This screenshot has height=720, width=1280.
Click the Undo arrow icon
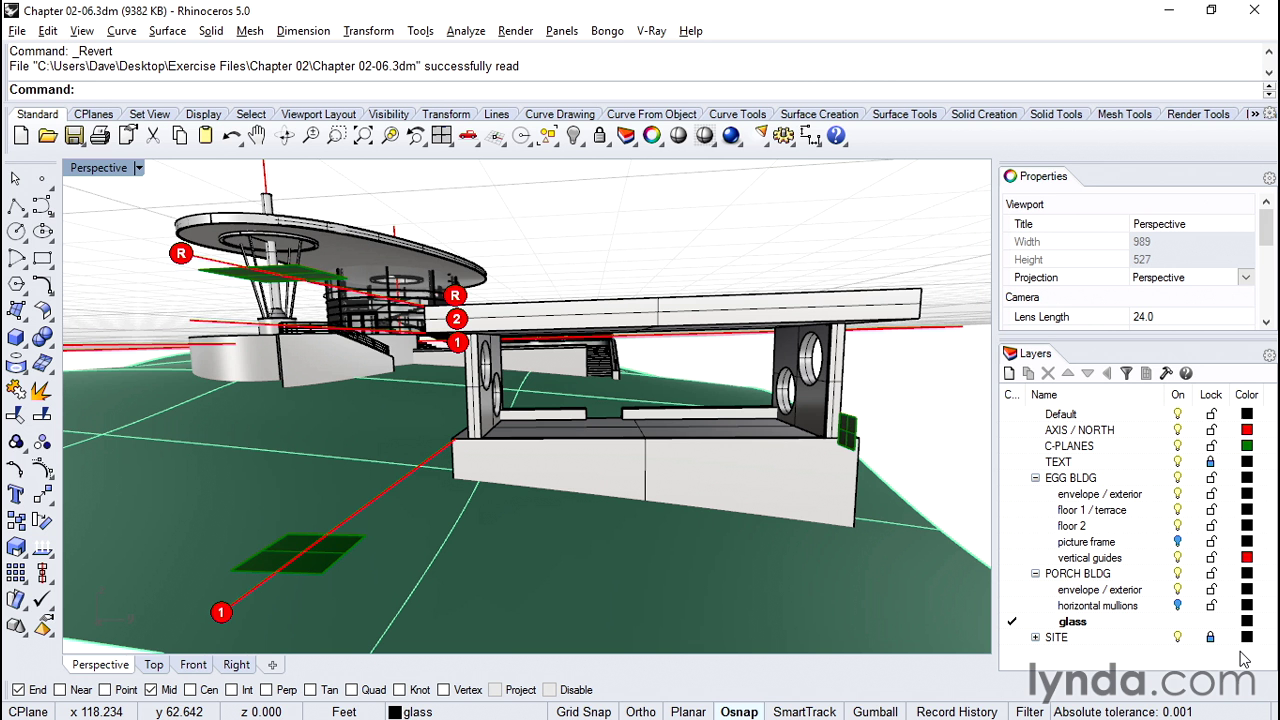[x=231, y=136]
